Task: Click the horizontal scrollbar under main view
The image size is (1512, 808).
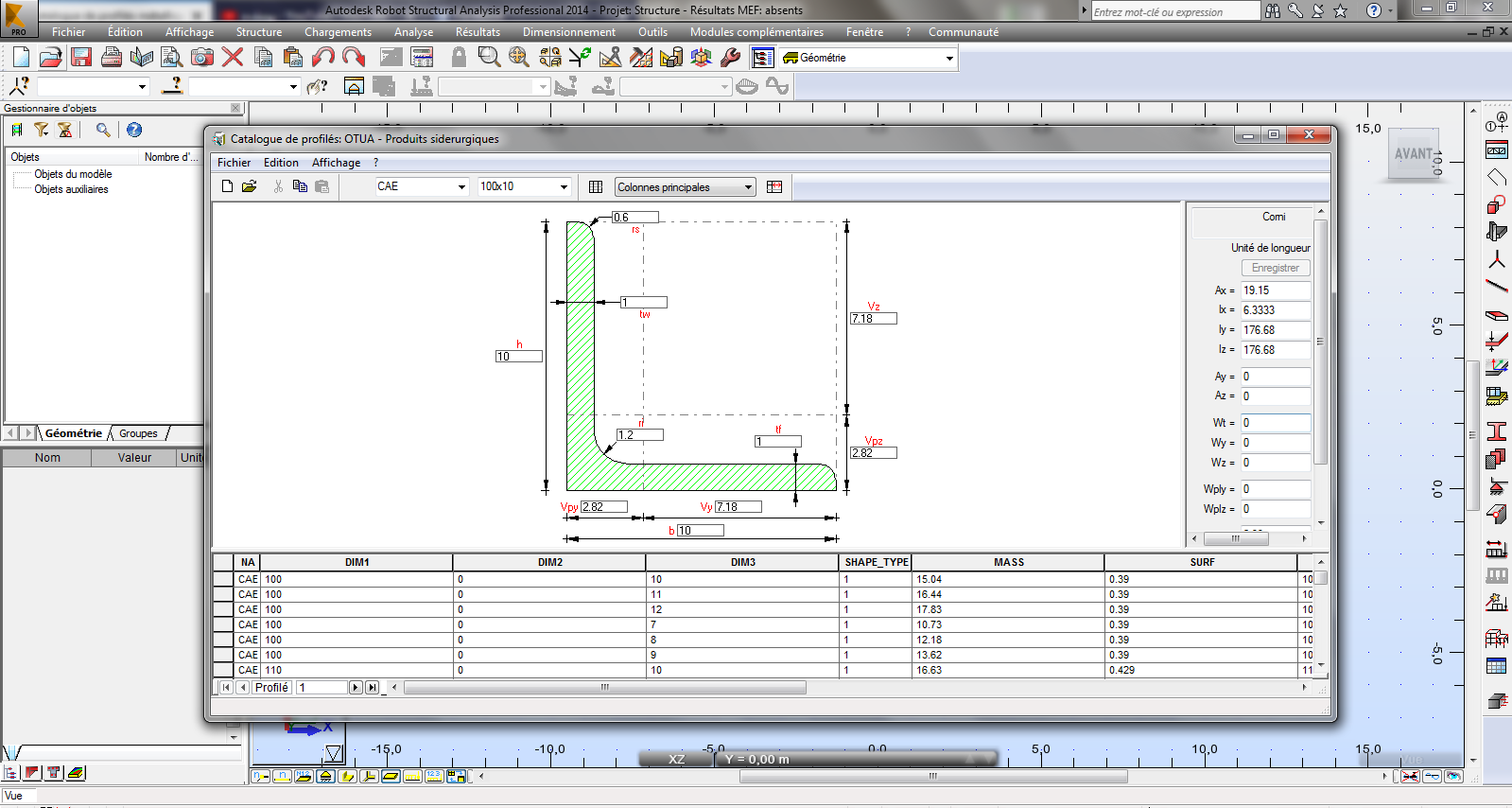Action: 933,777
